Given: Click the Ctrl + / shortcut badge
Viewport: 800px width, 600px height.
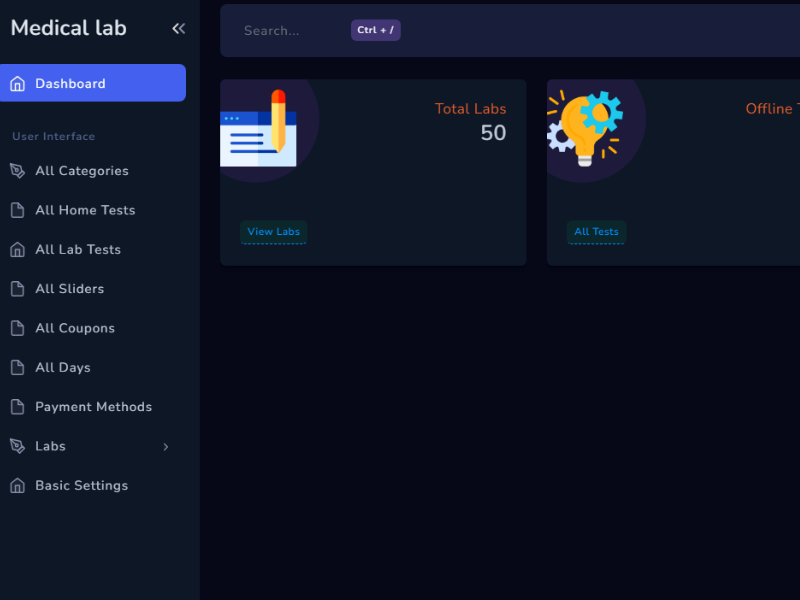Looking at the screenshot, I should coord(375,30).
